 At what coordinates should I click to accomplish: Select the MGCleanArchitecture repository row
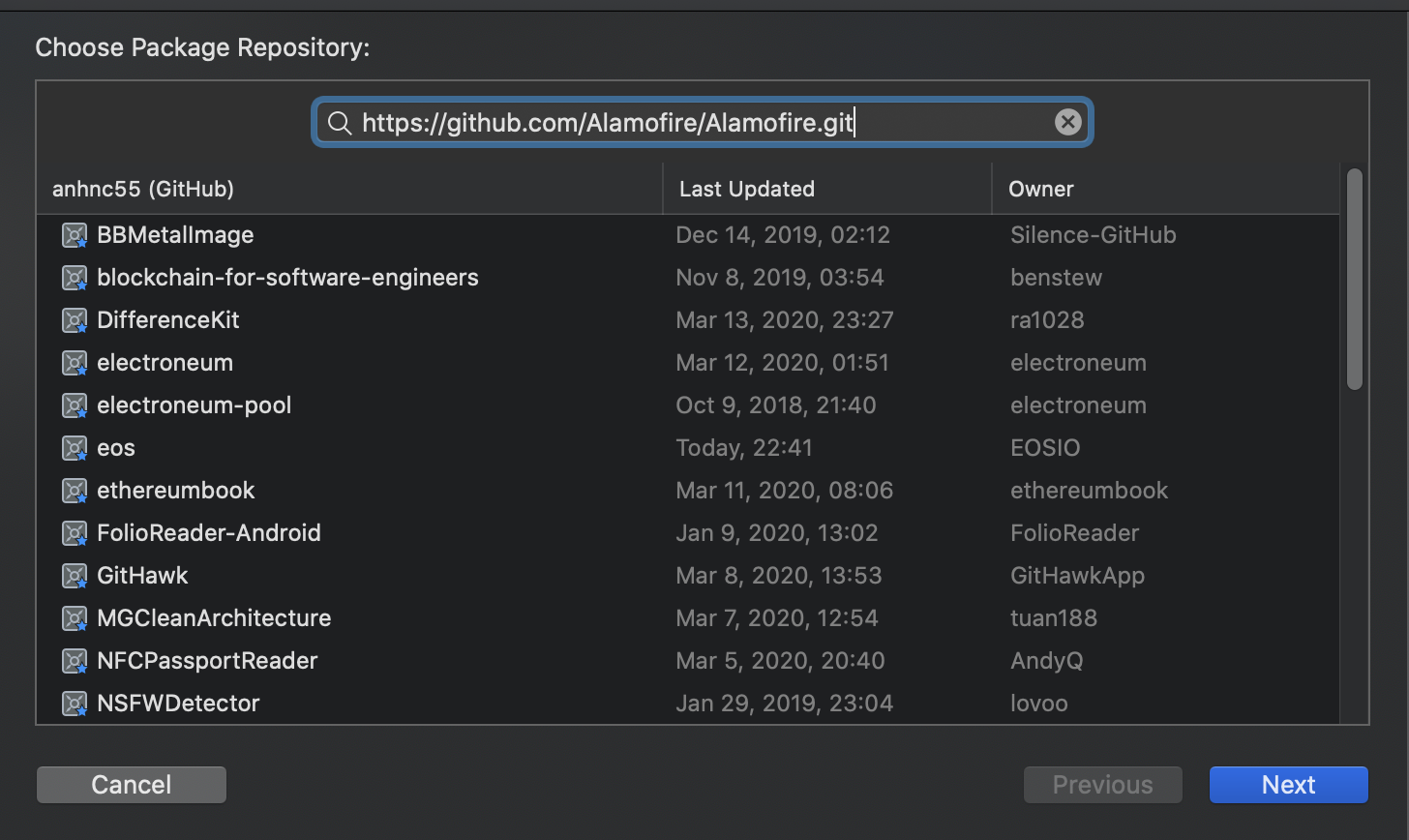(x=214, y=618)
